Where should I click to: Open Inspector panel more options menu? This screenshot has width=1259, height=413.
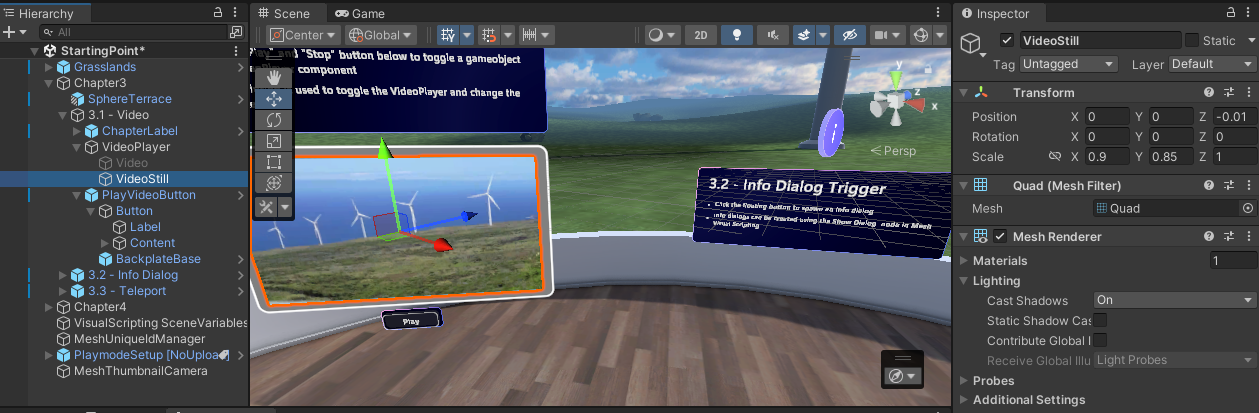(1246, 12)
